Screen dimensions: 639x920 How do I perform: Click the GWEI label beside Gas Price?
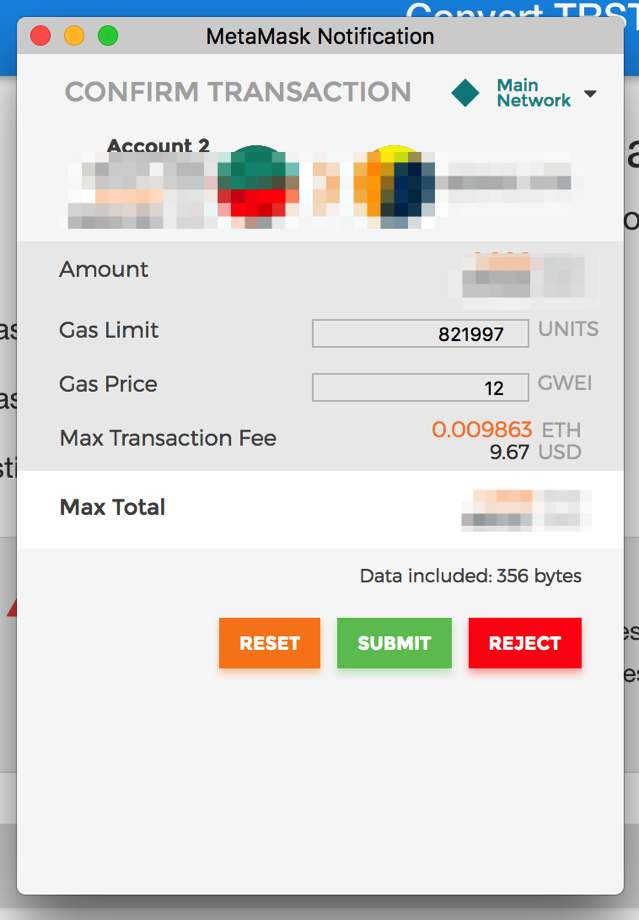click(565, 383)
